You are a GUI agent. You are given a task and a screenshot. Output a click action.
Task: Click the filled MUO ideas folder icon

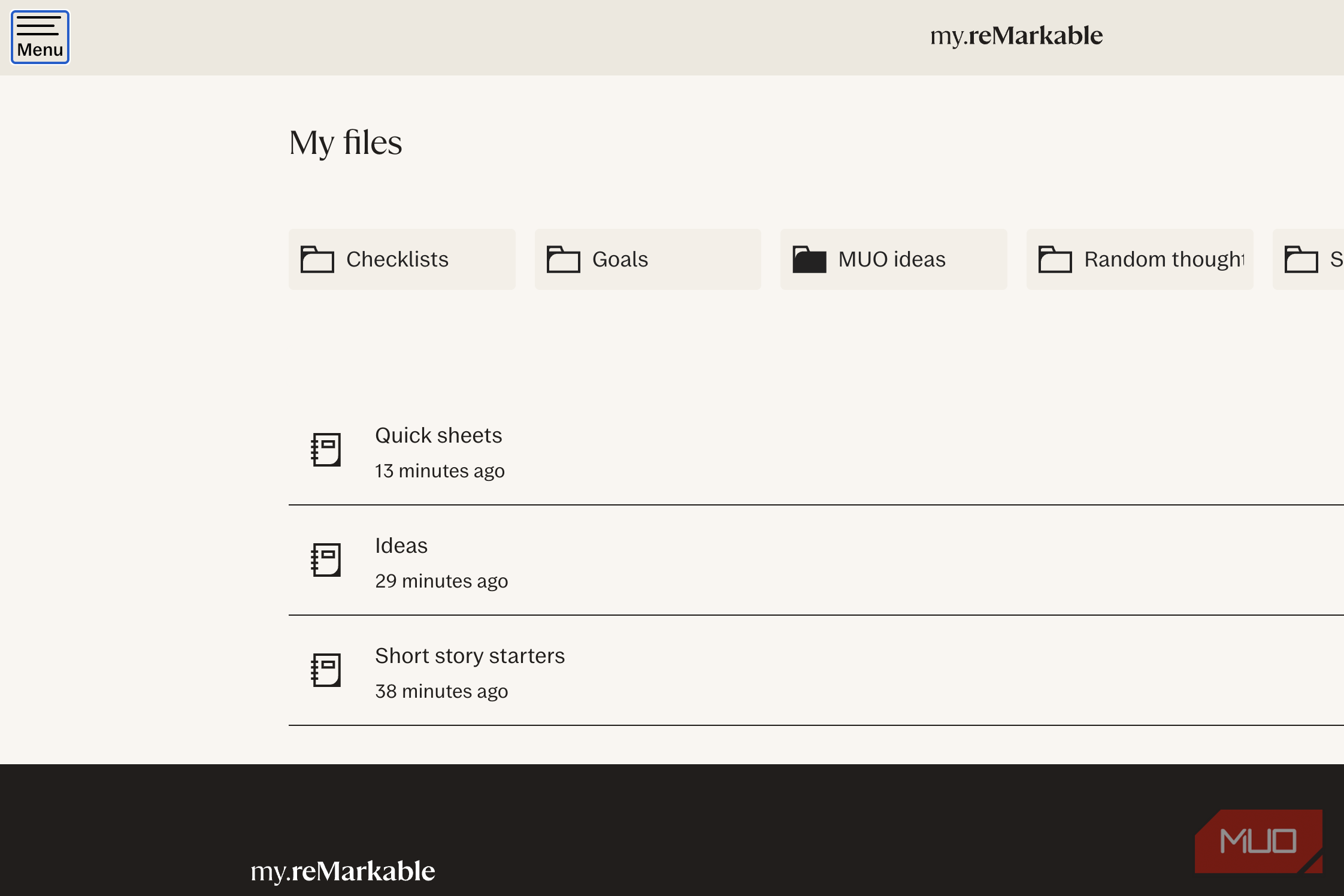pyautogui.click(x=809, y=259)
